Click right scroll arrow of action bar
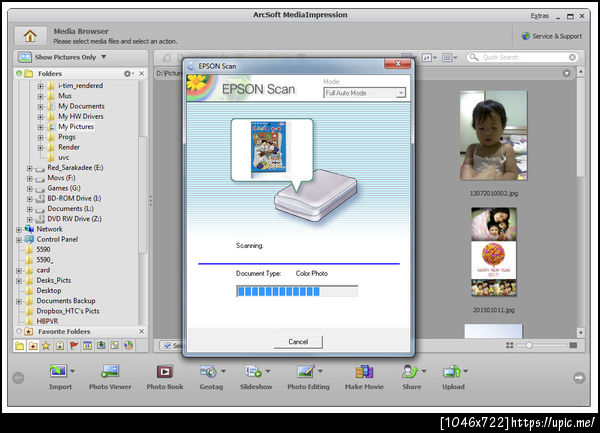600x433 pixels. (x=579, y=378)
